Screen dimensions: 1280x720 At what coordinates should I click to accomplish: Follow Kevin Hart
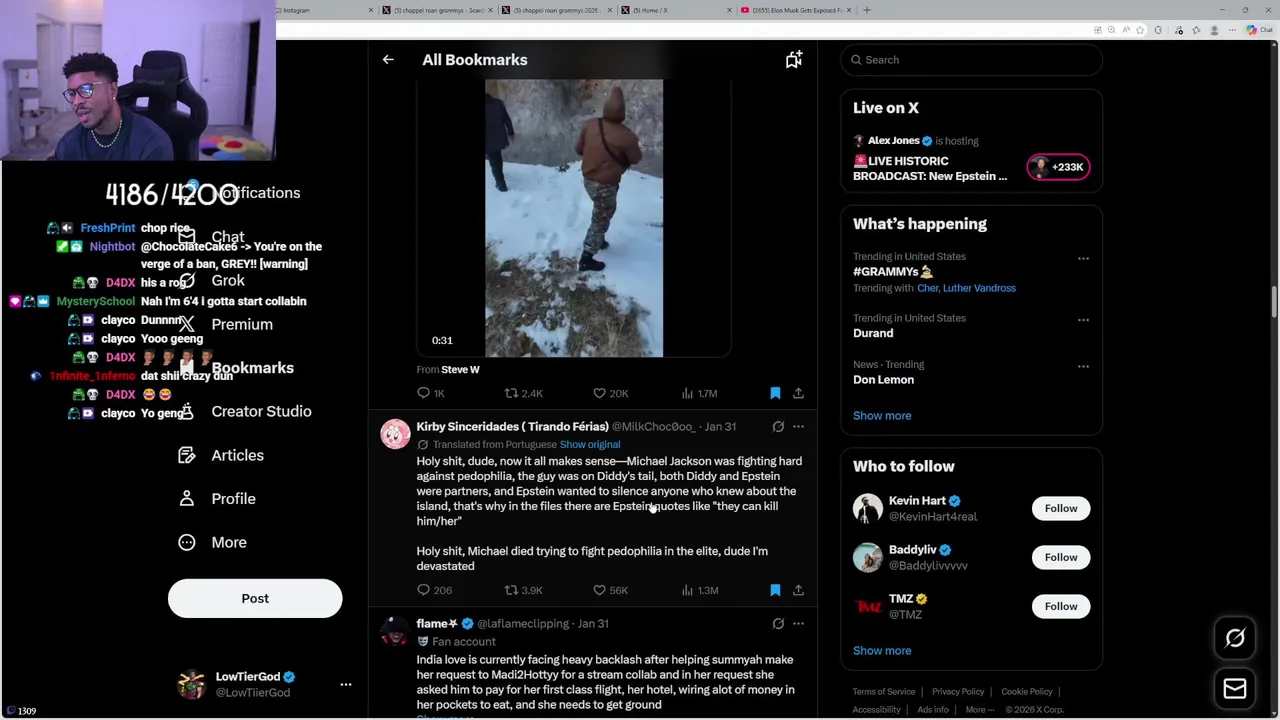pos(1061,509)
